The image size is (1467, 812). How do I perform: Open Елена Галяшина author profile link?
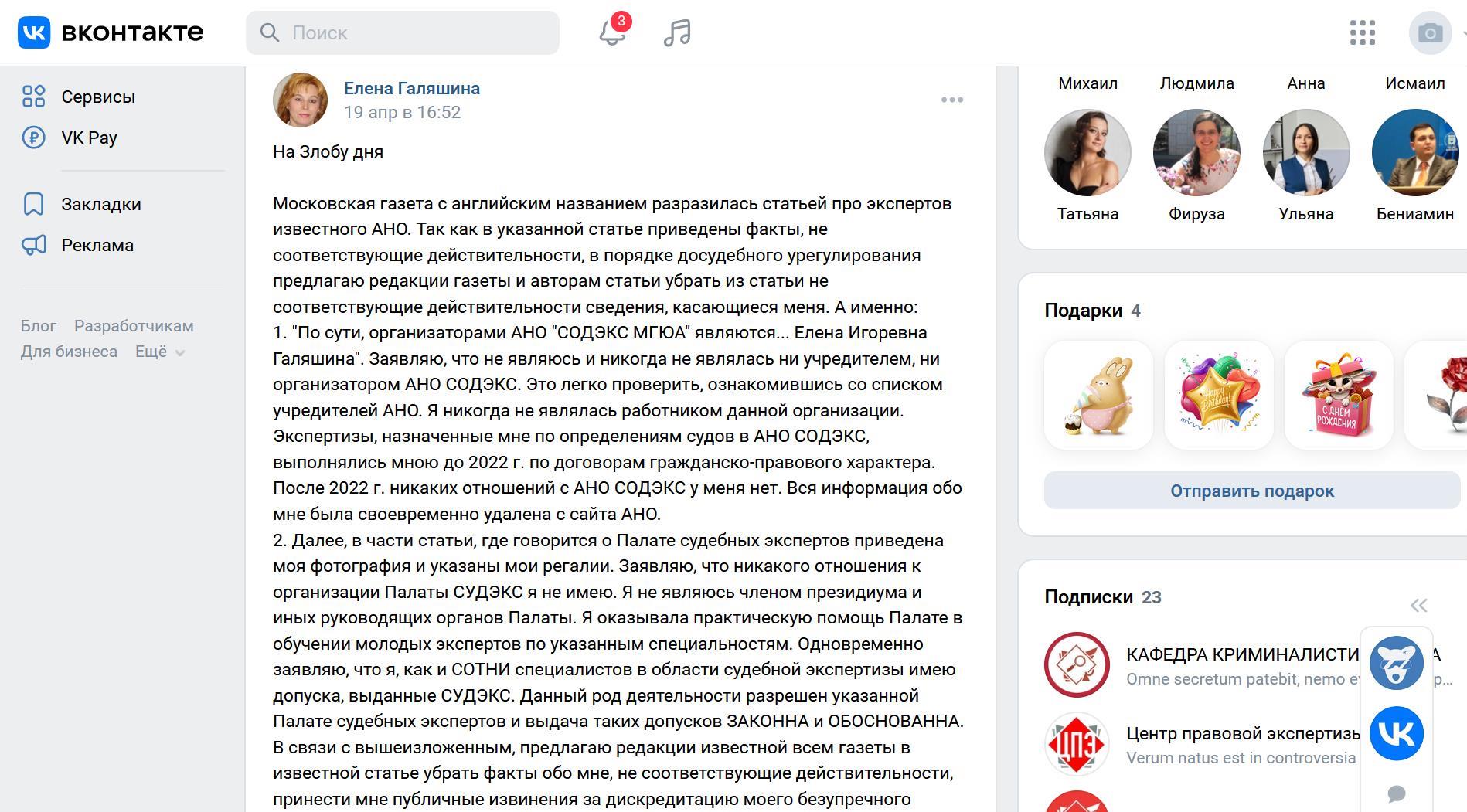tap(412, 88)
